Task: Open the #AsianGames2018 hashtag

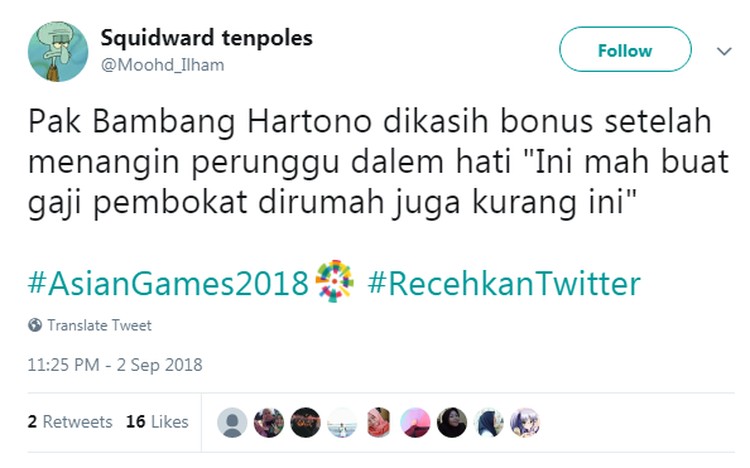Action: 168,283
